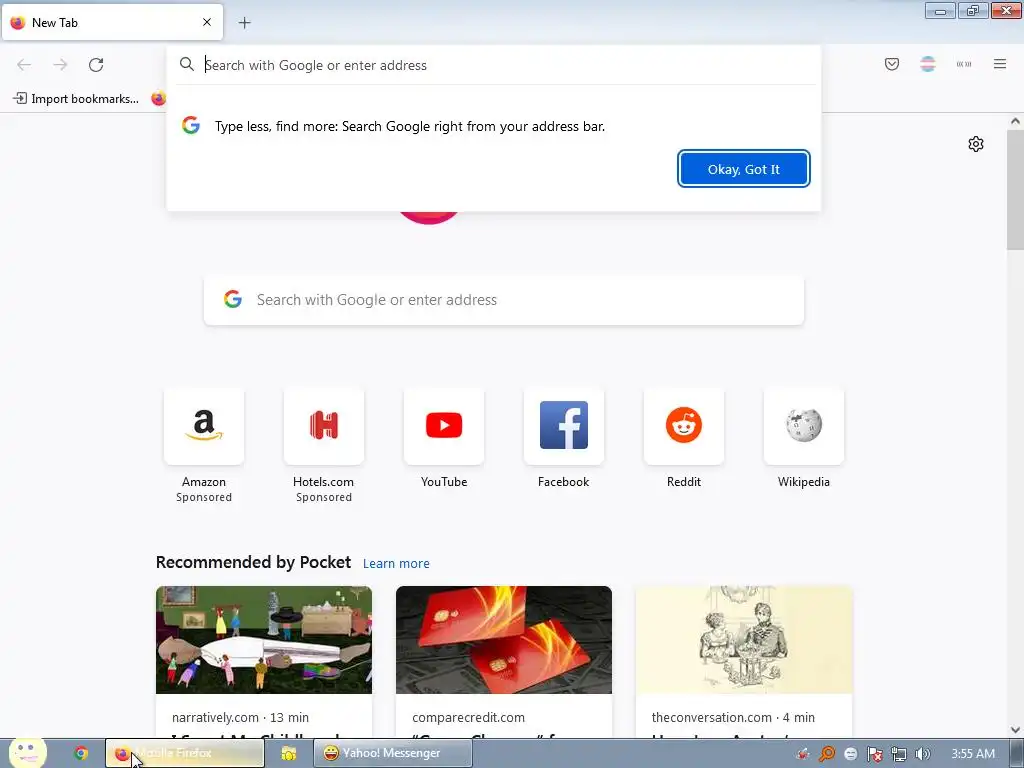Viewport: 1024px width, 768px height.
Task: Click scrollbar up arrow
Action: click(x=1014, y=121)
